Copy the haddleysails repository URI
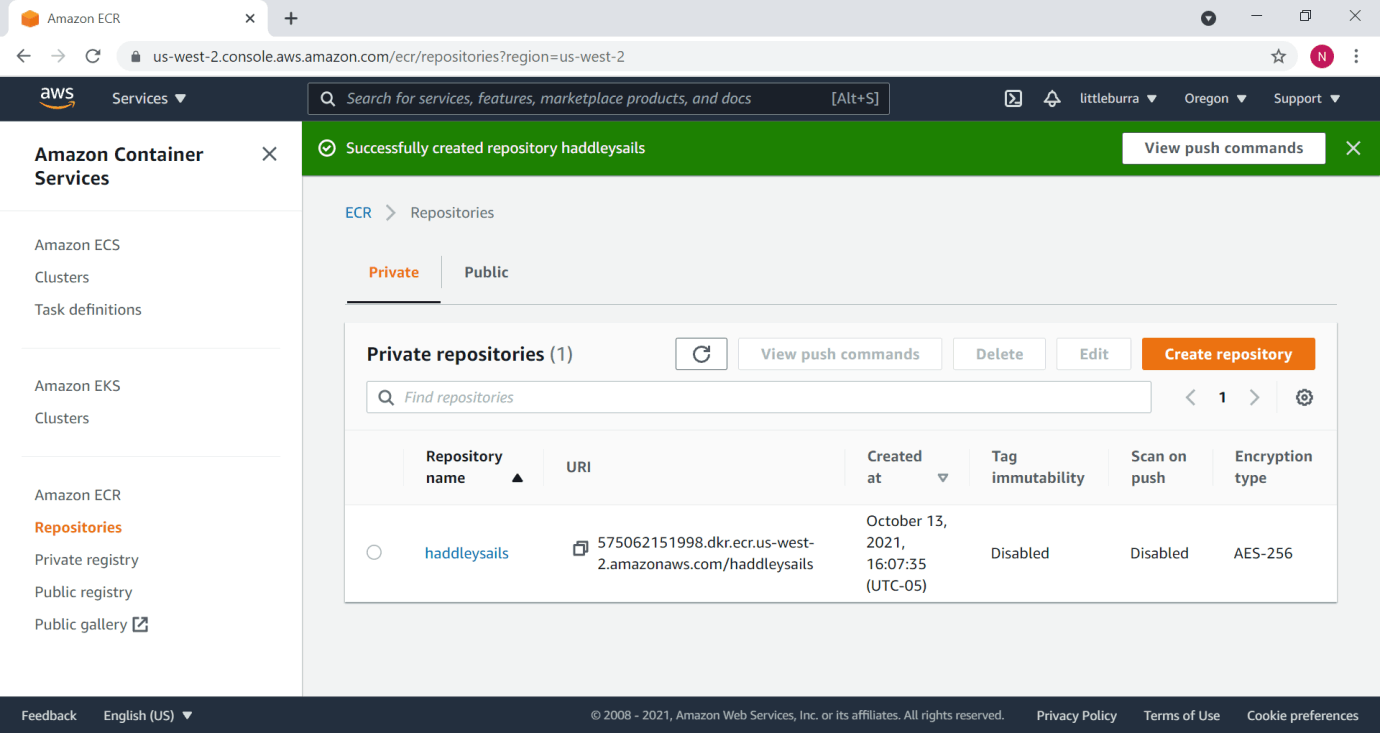The height and width of the screenshot is (733, 1380). click(x=580, y=548)
